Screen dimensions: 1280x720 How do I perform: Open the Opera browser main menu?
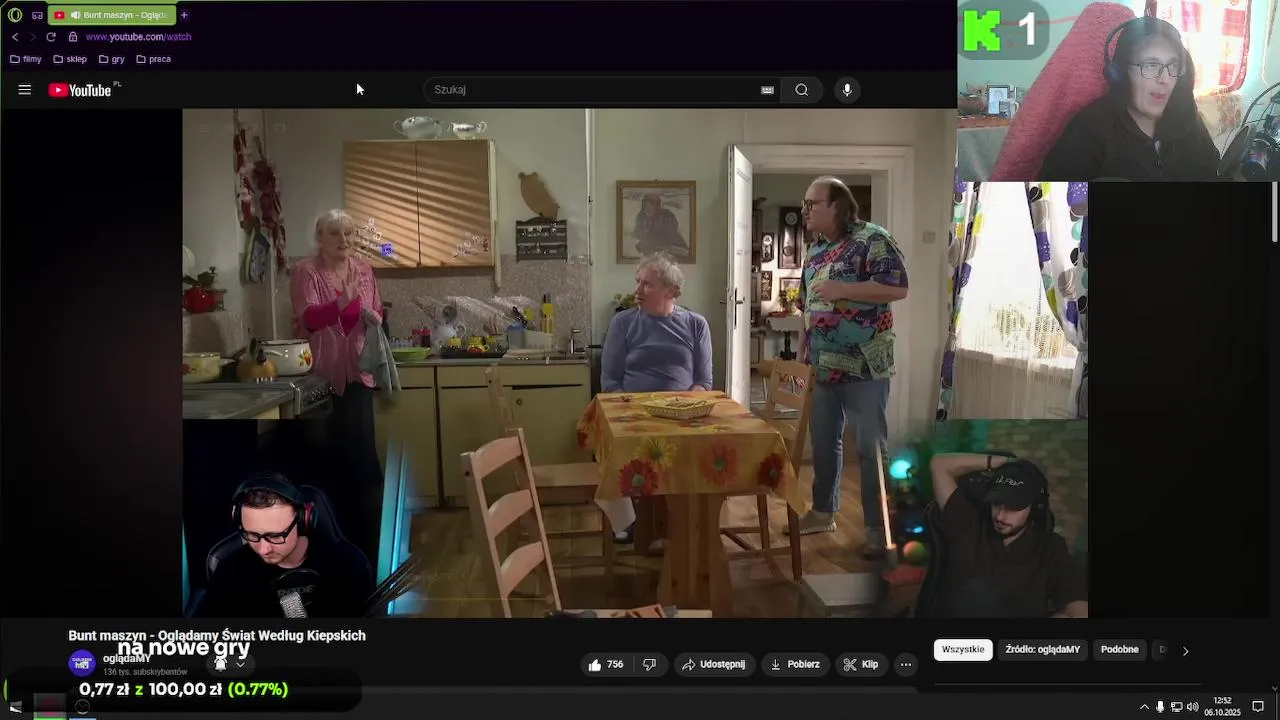(15, 15)
